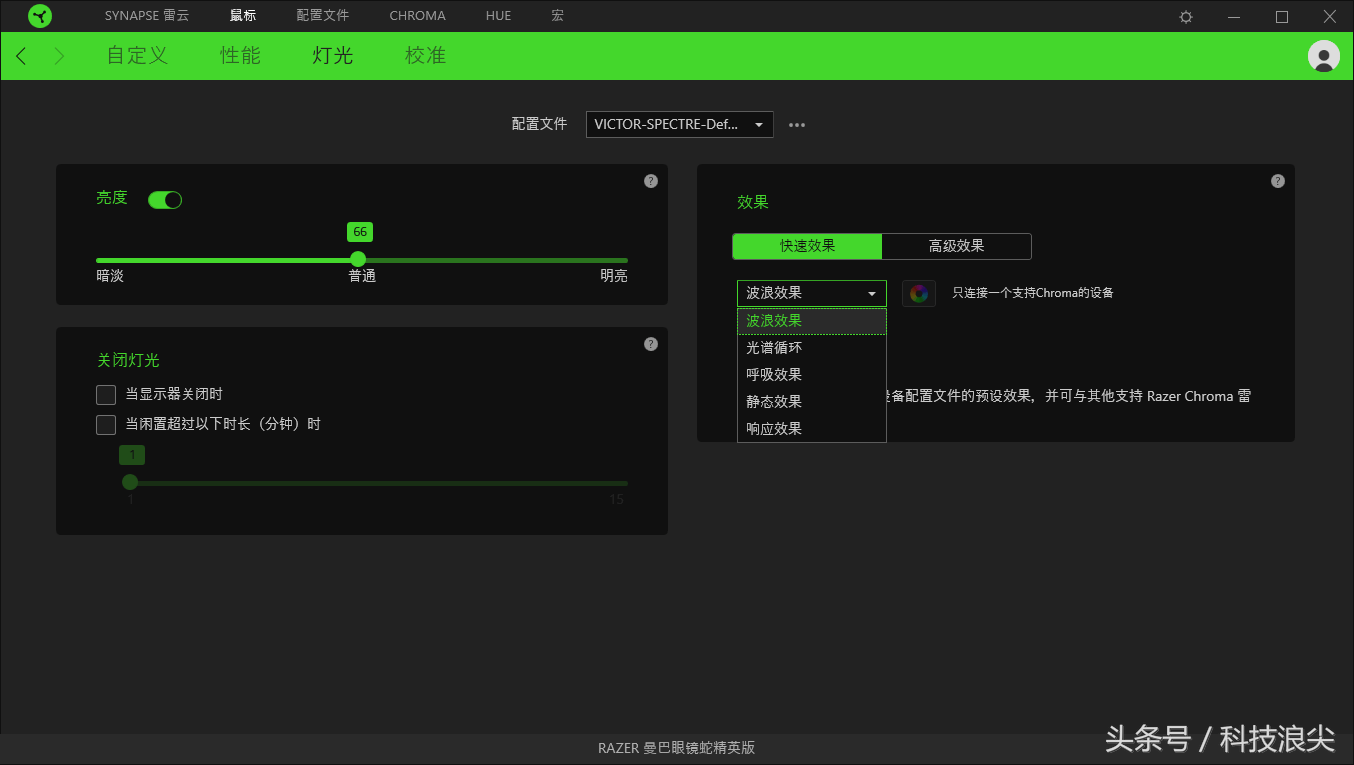The width and height of the screenshot is (1354, 765).
Task: Click the 快速效果 button
Action: coord(807,246)
